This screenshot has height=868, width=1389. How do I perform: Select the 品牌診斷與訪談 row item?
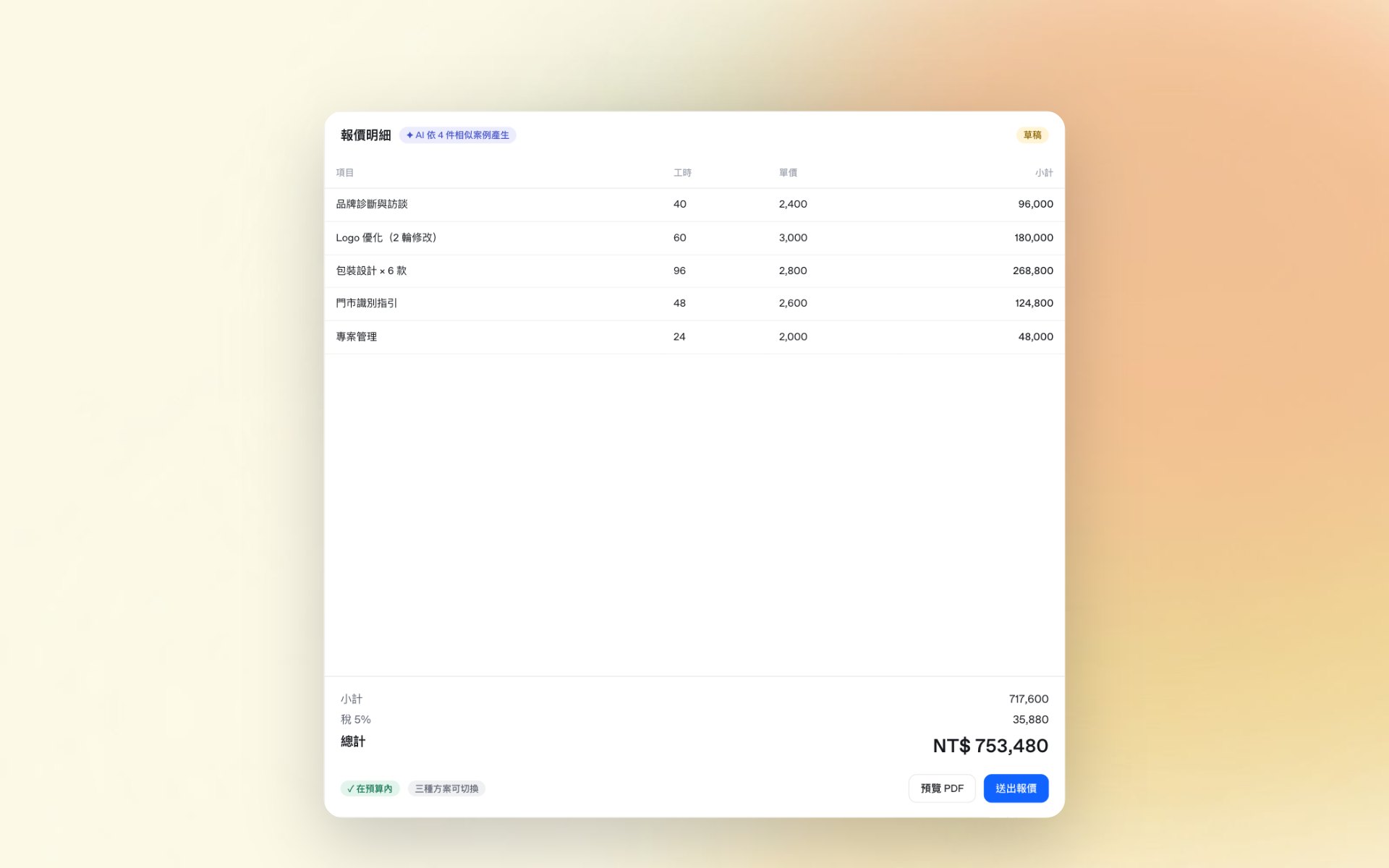coord(372,204)
